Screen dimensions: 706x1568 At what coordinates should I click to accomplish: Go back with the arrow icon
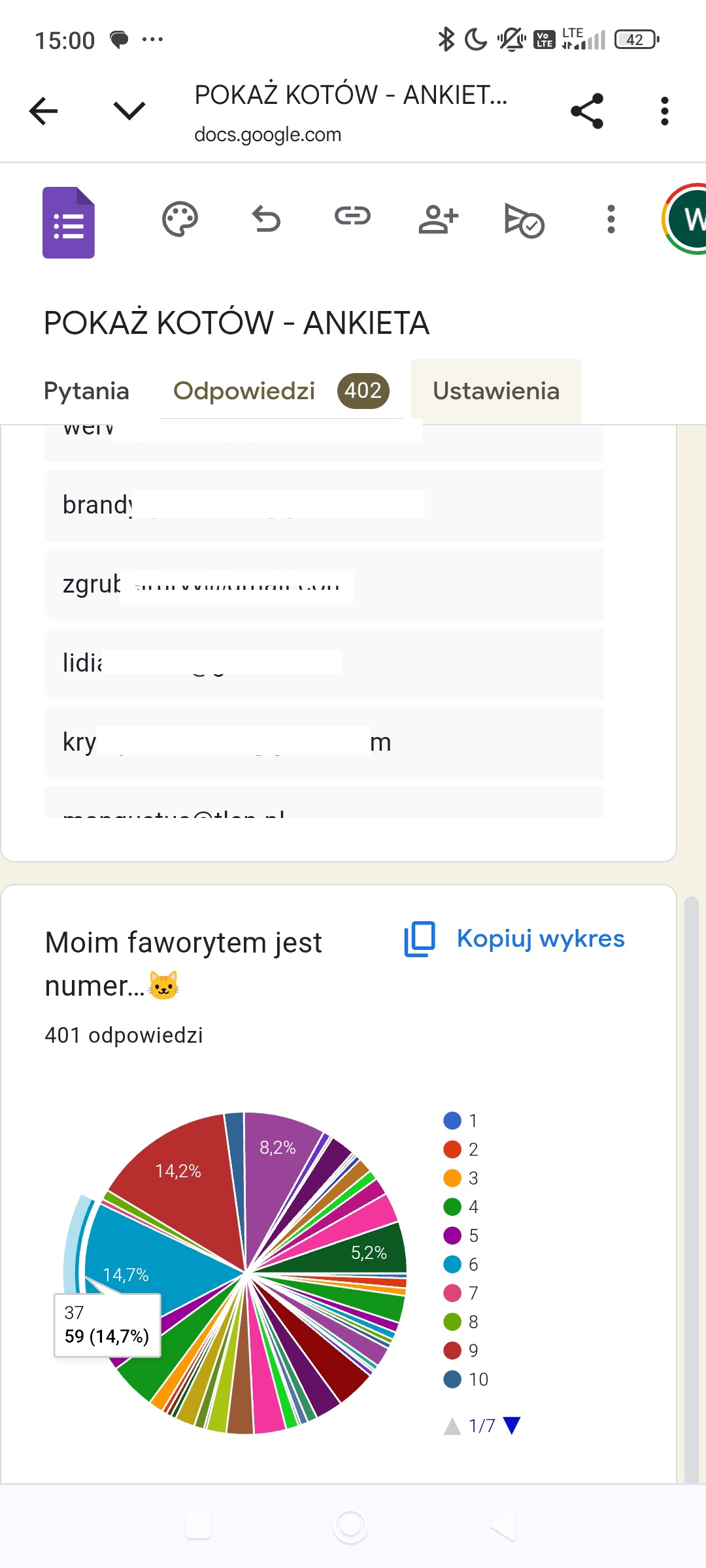pyautogui.click(x=44, y=110)
